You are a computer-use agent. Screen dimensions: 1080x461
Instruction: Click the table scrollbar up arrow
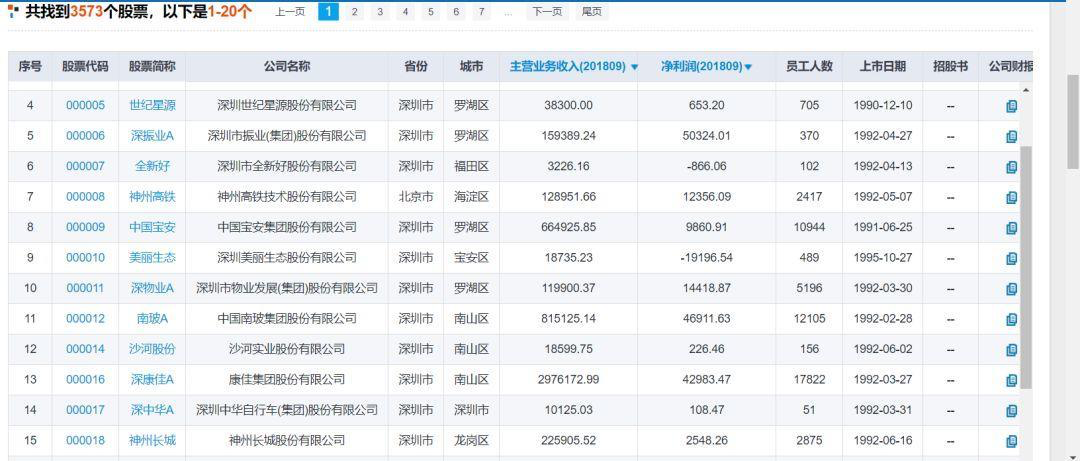[x=1026, y=90]
